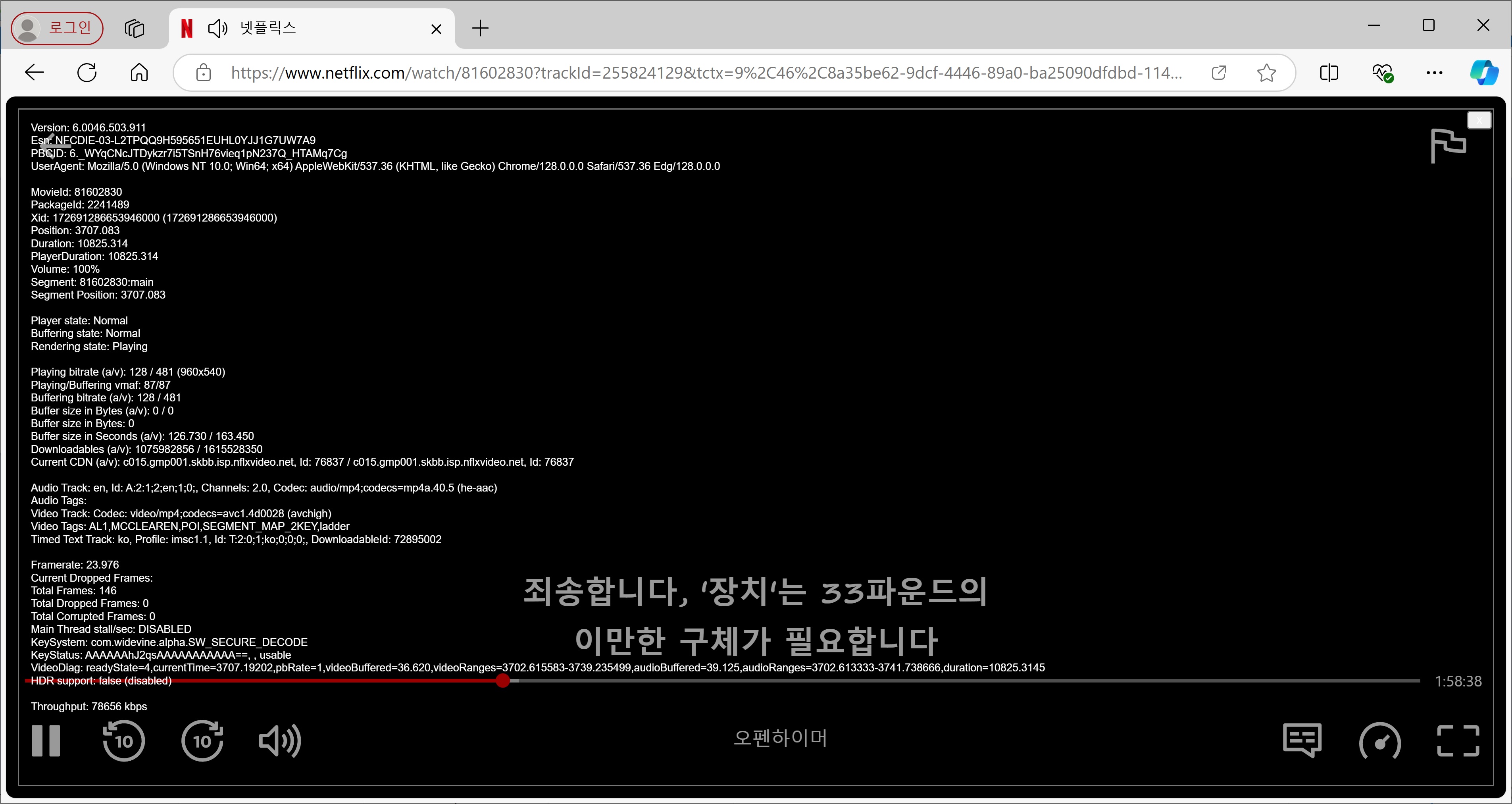Click the remaining time 1:58:38
This screenshot has height=804, width=1512.
(1458, 681)
